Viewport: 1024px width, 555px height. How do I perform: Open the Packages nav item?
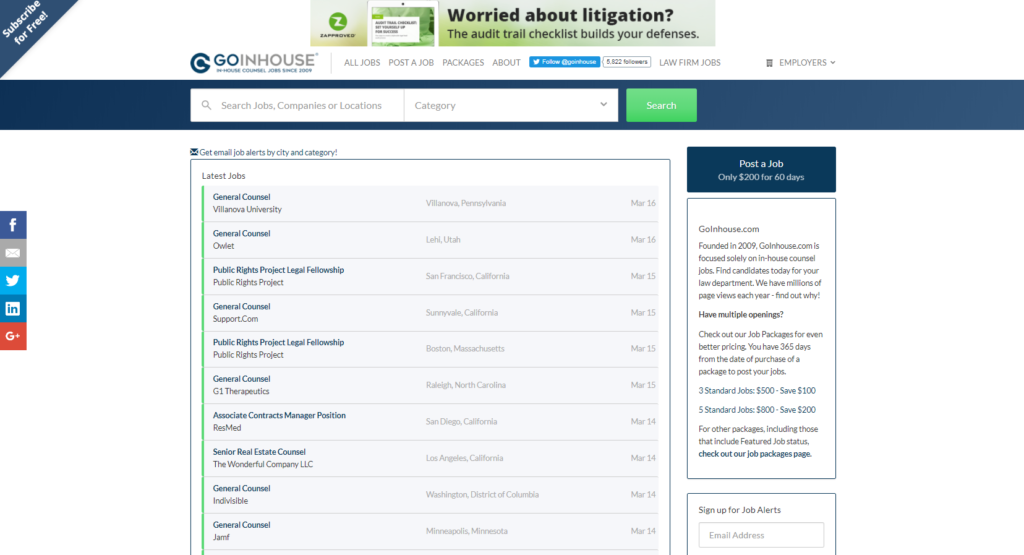click(463, 63)
